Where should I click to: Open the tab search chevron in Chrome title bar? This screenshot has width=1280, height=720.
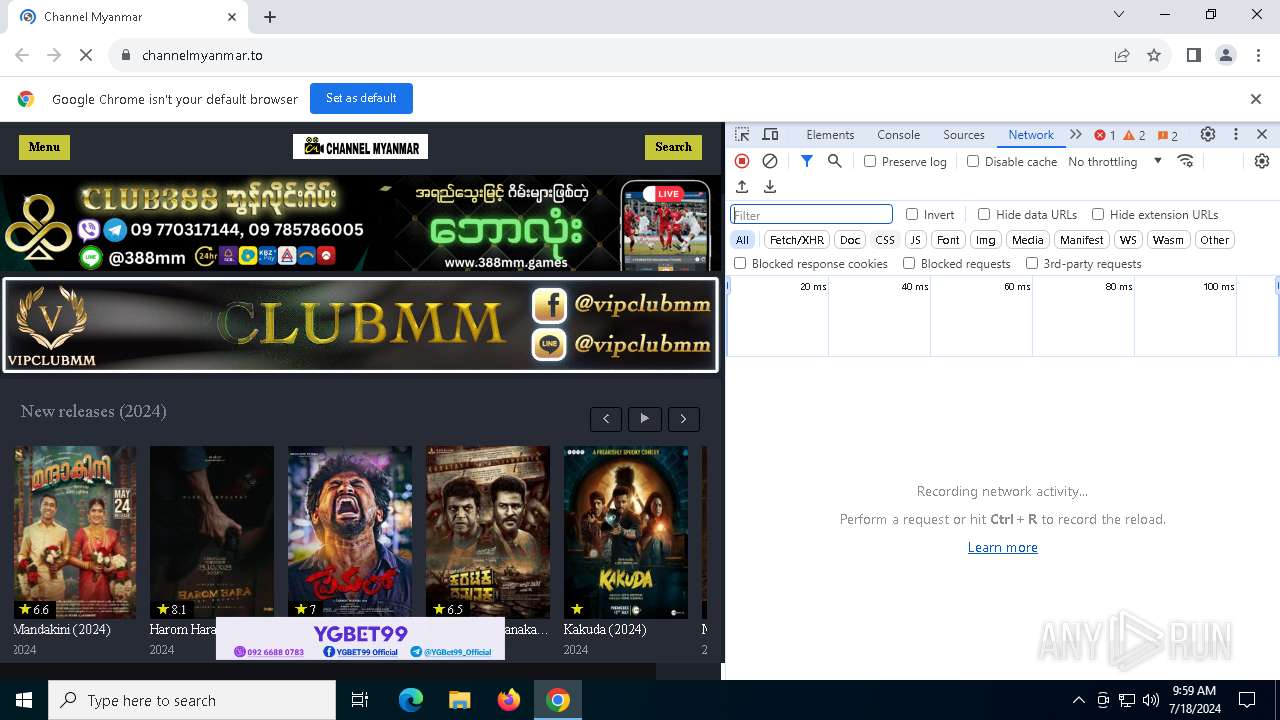pos(1119,15)
